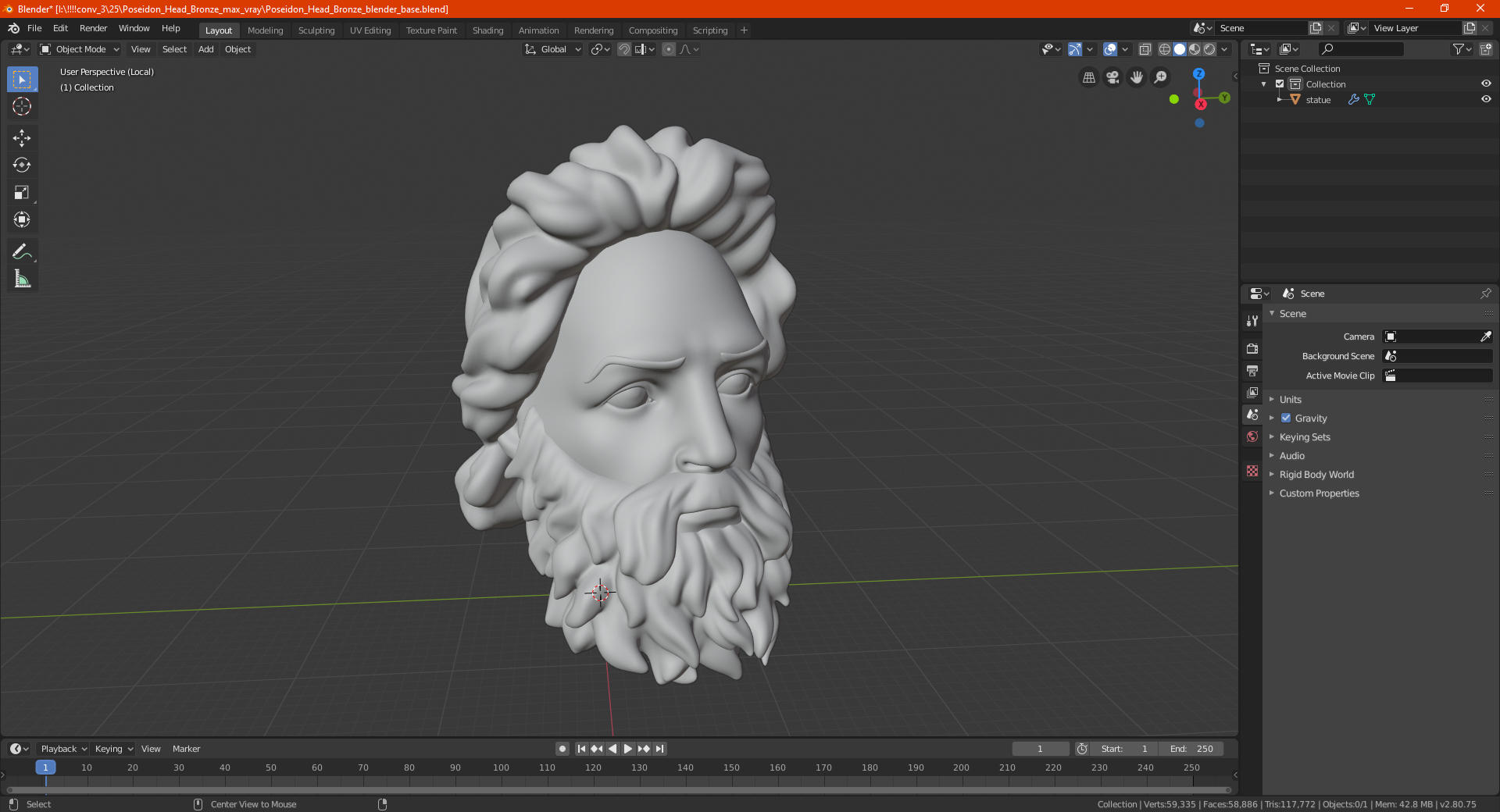Click the new collection icon in outliner
1500x812 pixels.
pyautogui.click(x=1485, y=49)
